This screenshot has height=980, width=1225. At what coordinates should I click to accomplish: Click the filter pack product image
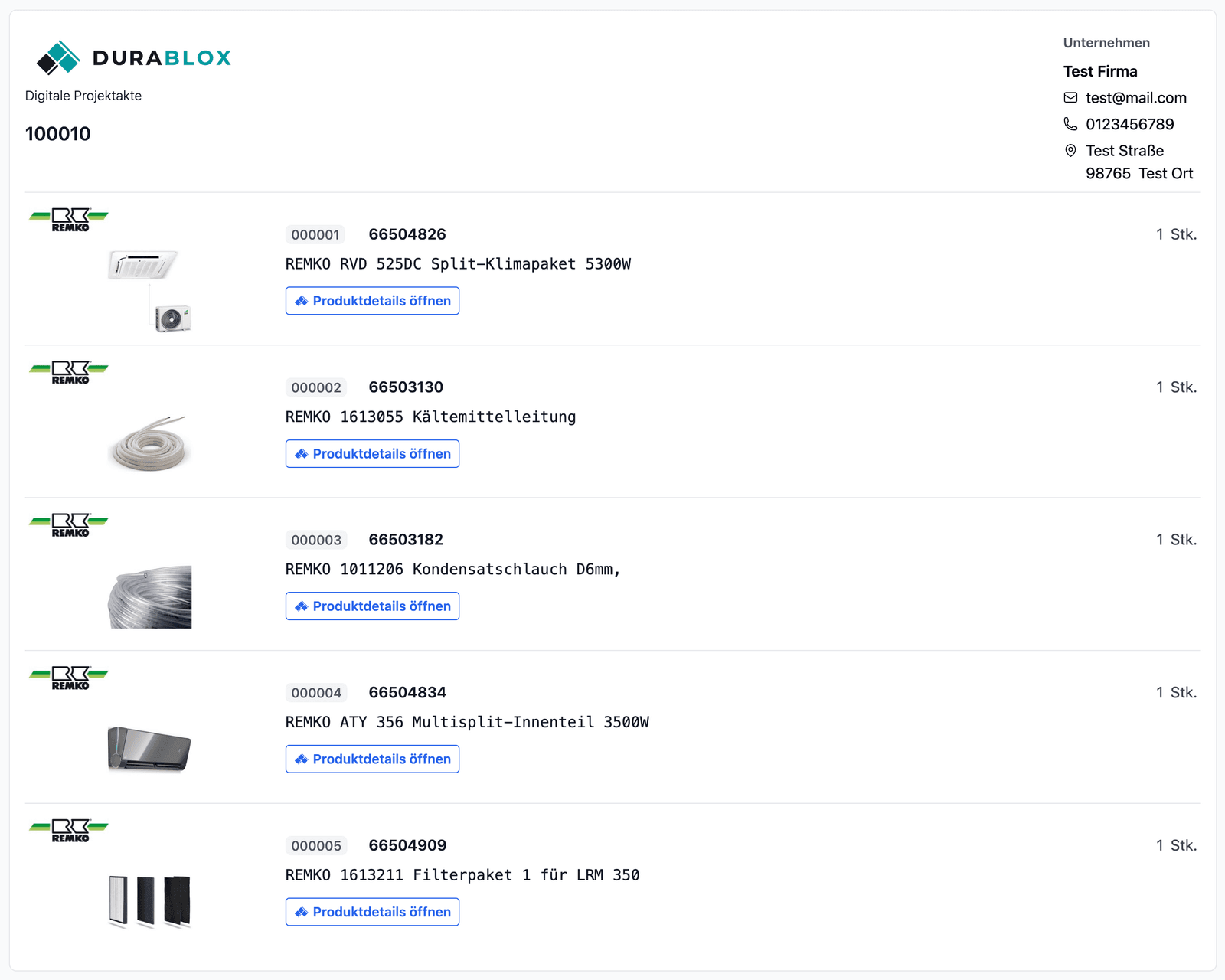point(149,901)
